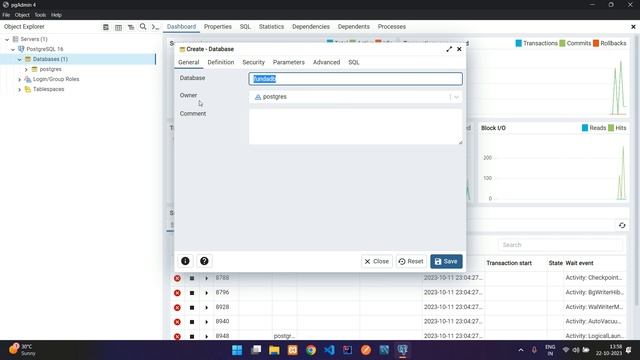Expand Login/Group Roles node

(19, 80)
